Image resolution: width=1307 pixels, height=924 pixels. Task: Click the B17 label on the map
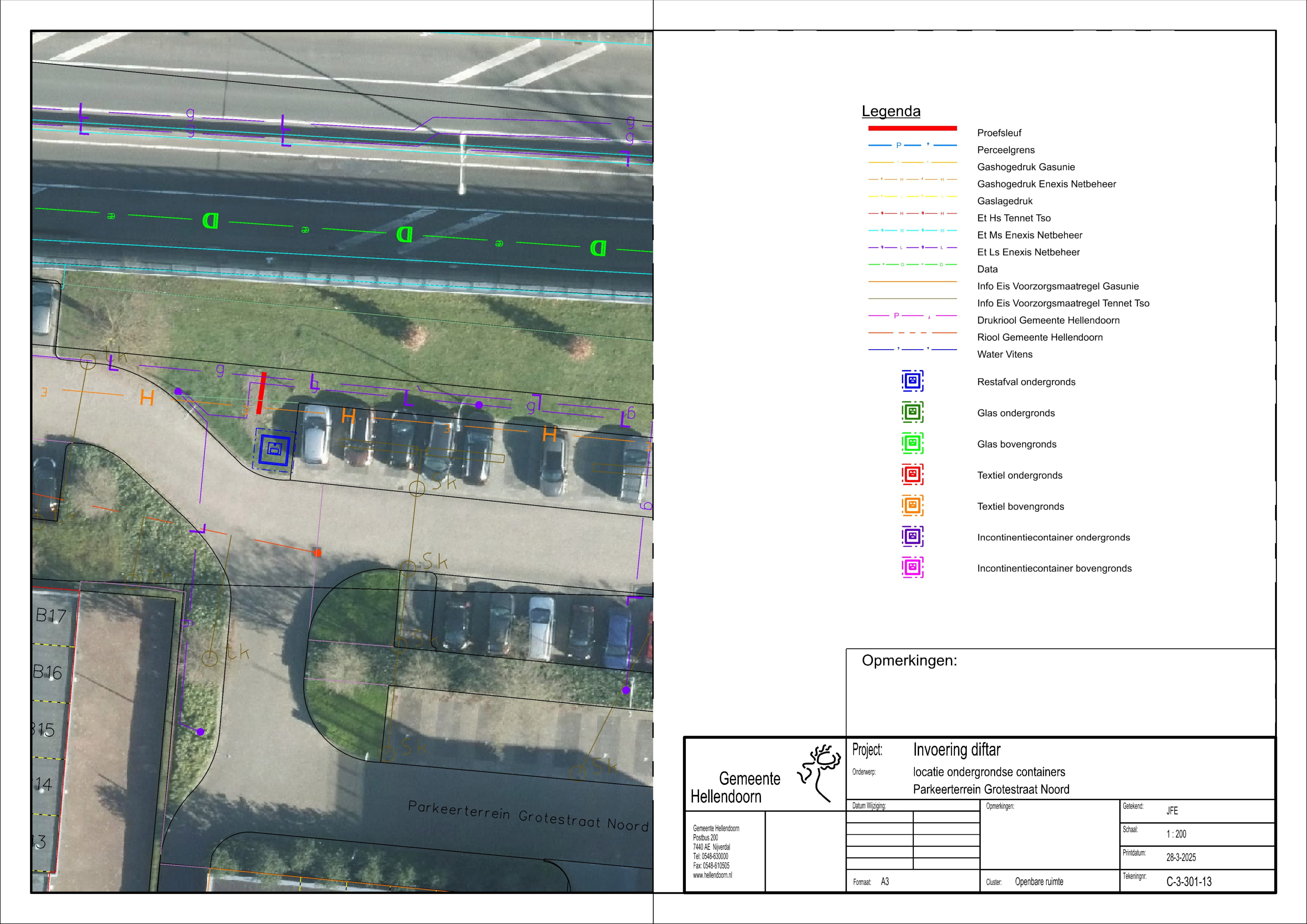[51, 615]
